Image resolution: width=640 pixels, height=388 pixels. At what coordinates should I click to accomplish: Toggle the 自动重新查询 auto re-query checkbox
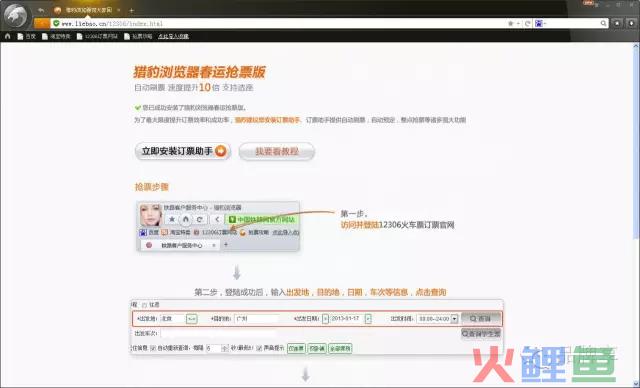point(153,348)
